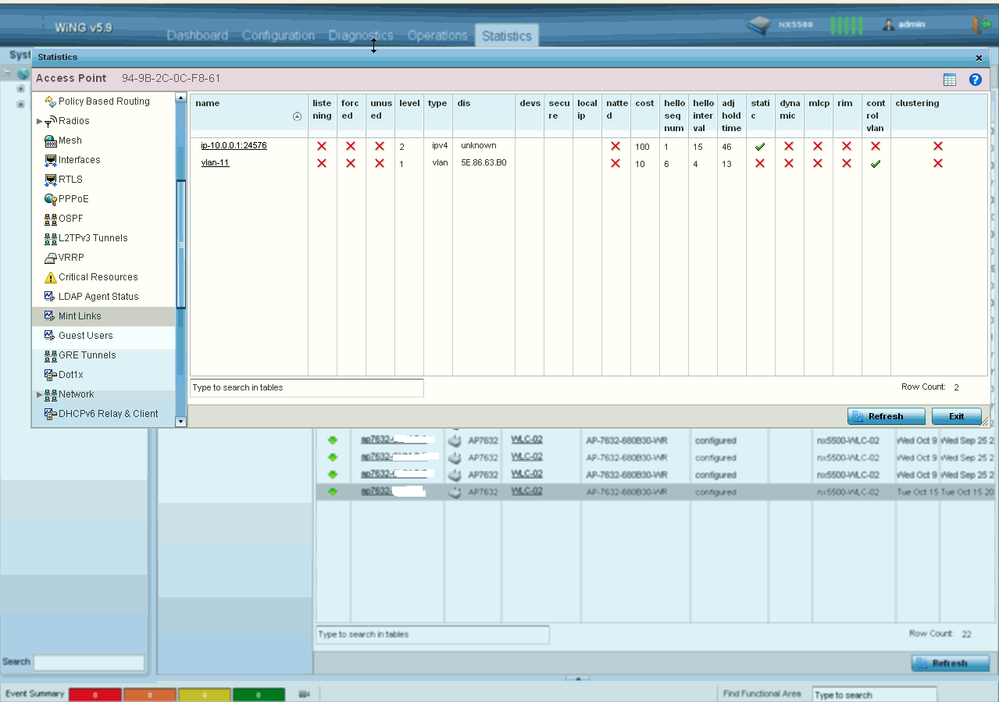Image resolution: width=999 pixels, height=702 pixels.
Task: Open the Dashboard tab
Action: pyautogui.click(x=197, y=36)
